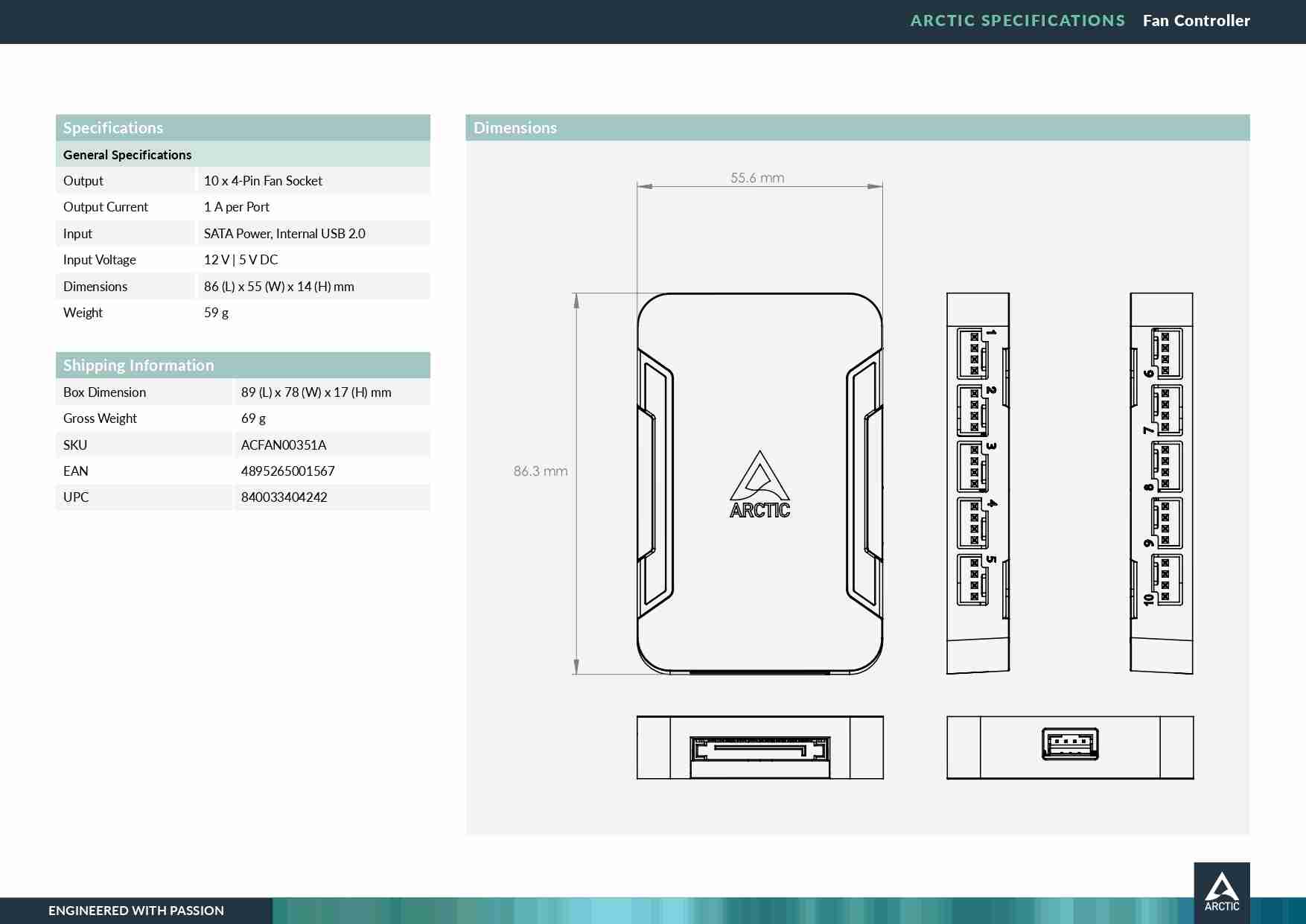Click fan socket number 6 in the side view
This screenshot has height=924, width=1306.
1167,354
